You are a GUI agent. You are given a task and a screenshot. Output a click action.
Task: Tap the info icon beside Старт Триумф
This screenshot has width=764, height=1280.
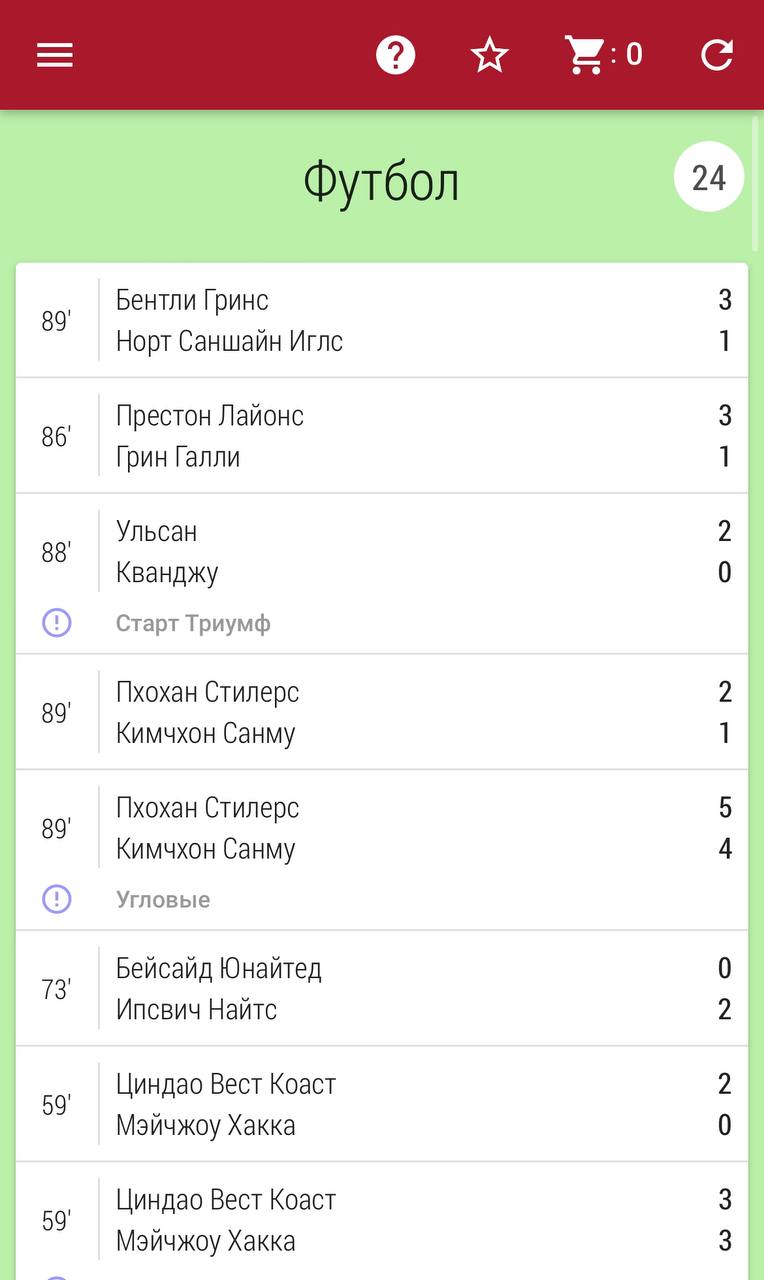point(57,623)
